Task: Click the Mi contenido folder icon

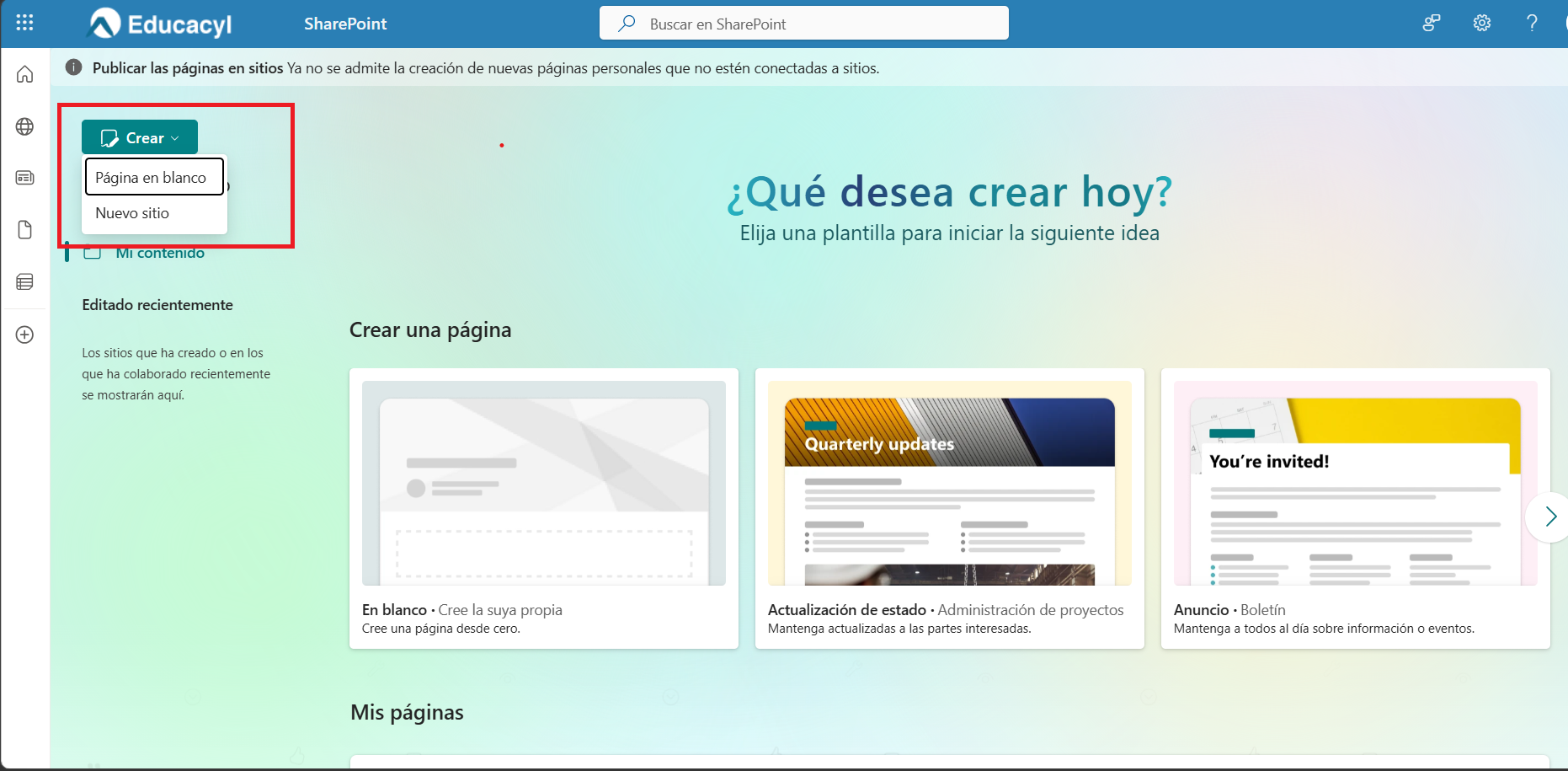Action: point(93,253)
